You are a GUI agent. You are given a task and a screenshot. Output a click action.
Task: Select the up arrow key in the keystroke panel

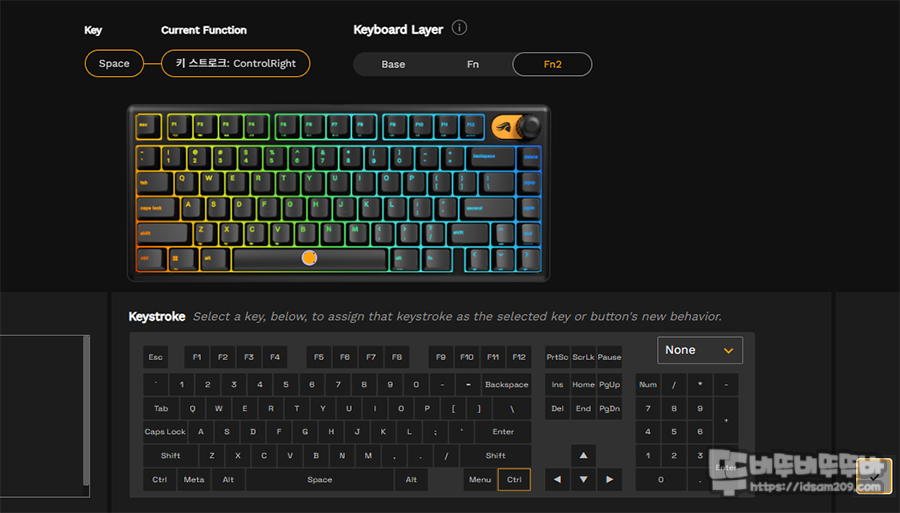(x=583, y=456)
